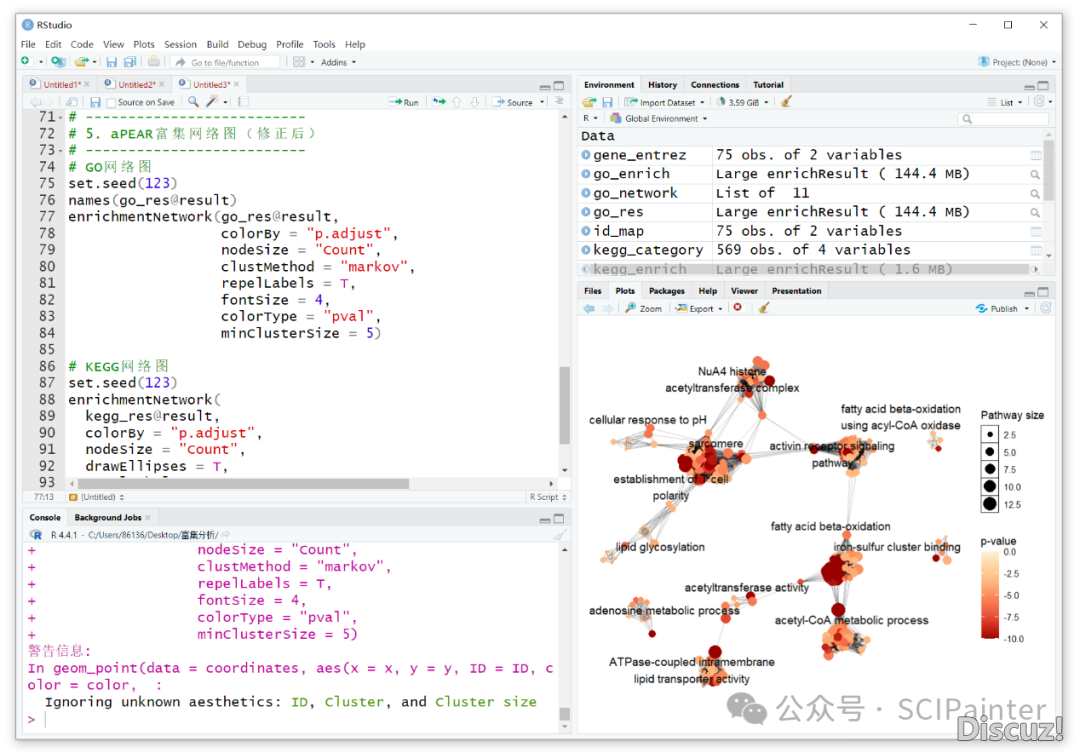Click the Open File folder icon

click(x=81, y=62)
